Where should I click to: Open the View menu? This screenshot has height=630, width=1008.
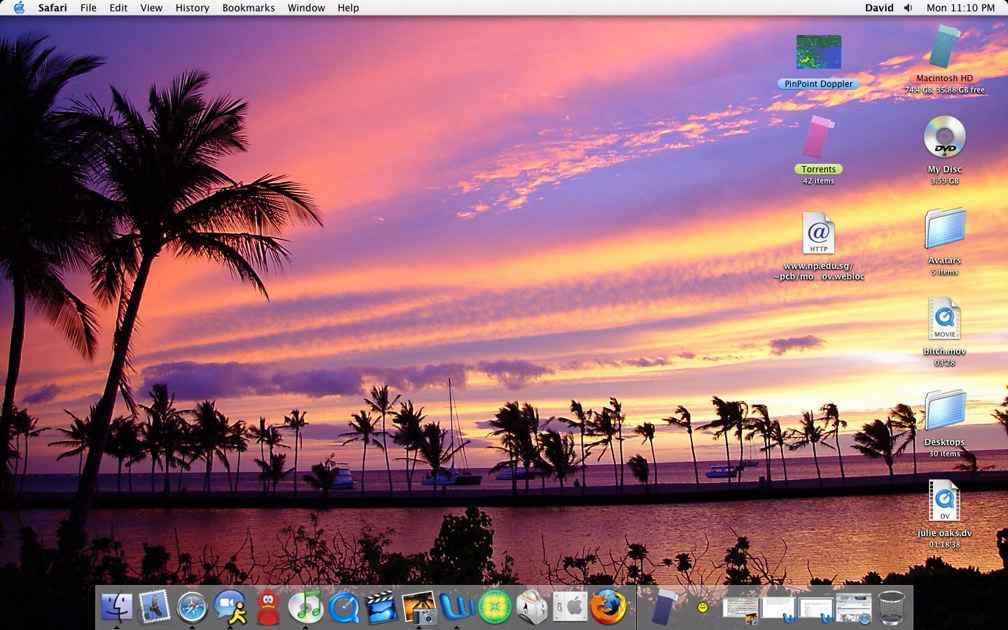point(151,8)
